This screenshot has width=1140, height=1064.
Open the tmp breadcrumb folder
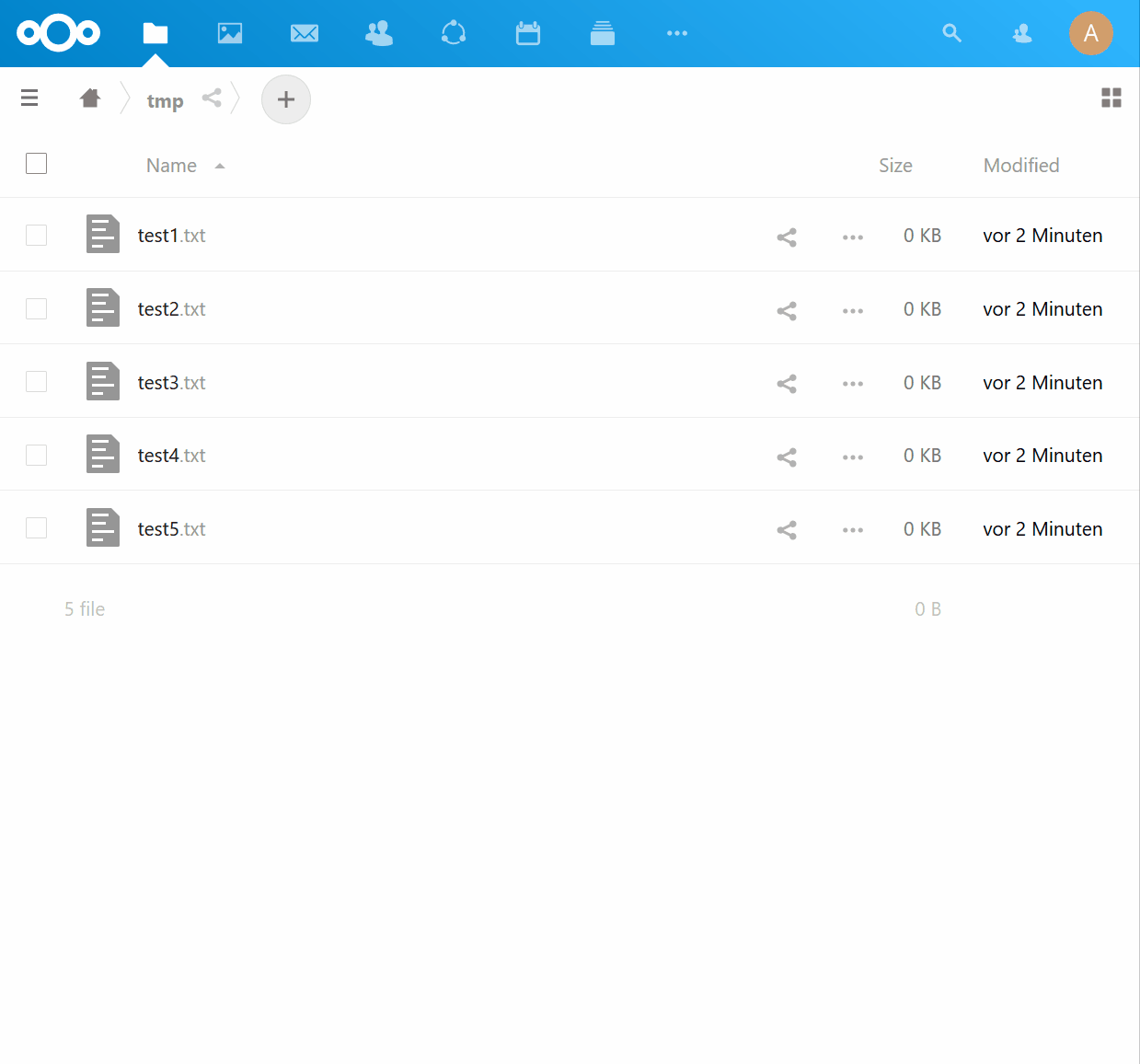[166, 100]
